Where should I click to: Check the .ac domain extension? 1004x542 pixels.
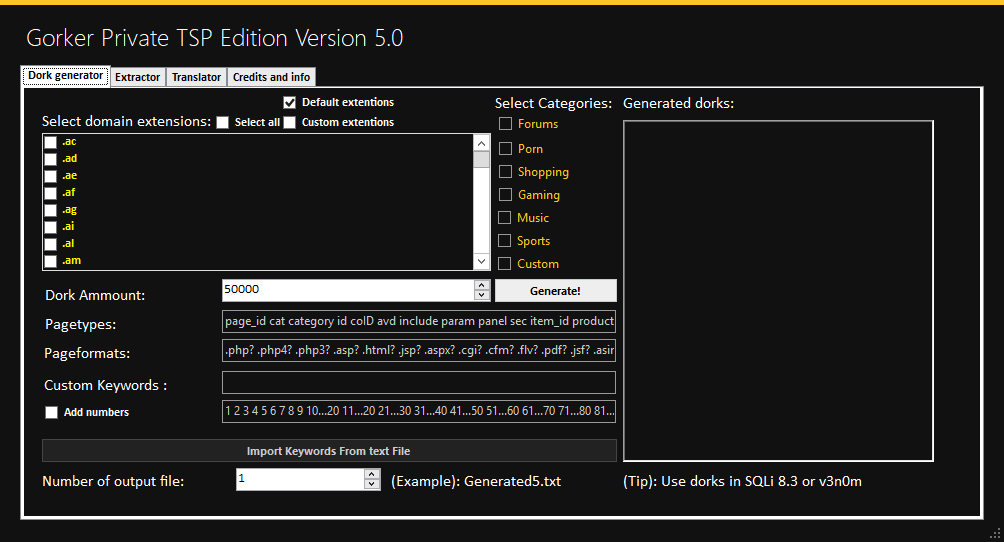51,142
